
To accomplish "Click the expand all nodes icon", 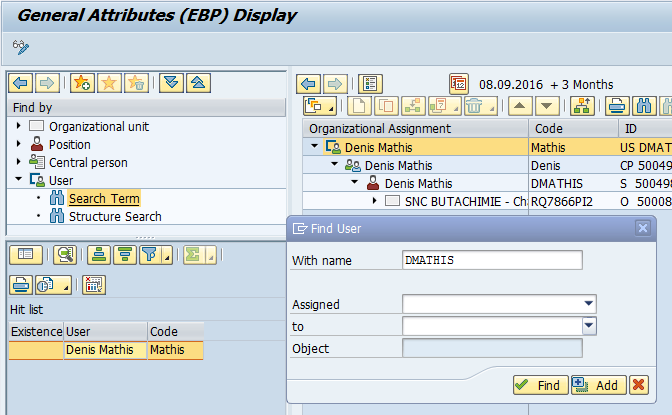I will tap(172, 82).
